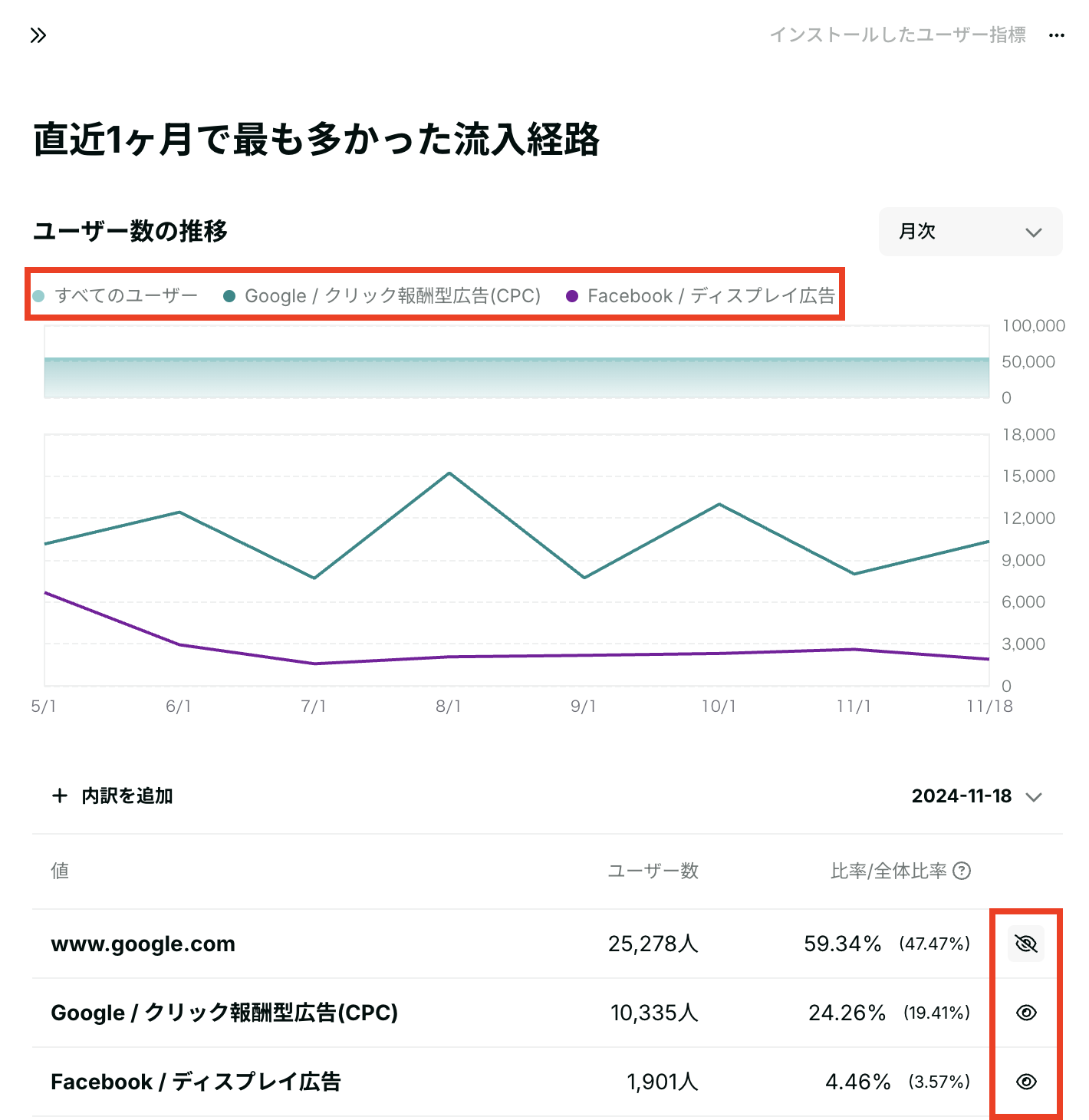Select Facebook / ディスプレイ広告 table row label
The image size is (1089, 1120).
pos(196,1082)
